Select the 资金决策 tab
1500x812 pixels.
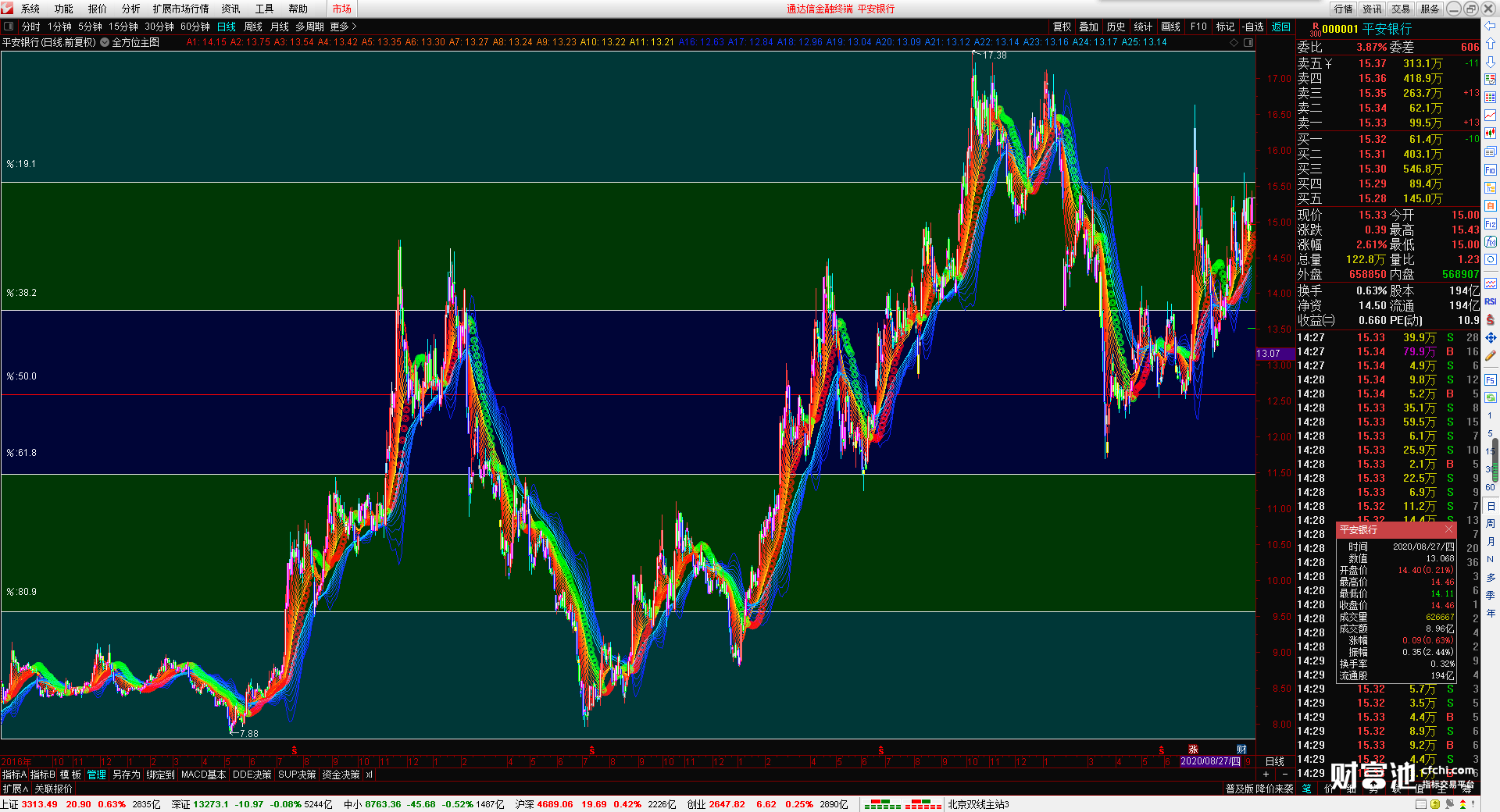(x=341, y=775)
